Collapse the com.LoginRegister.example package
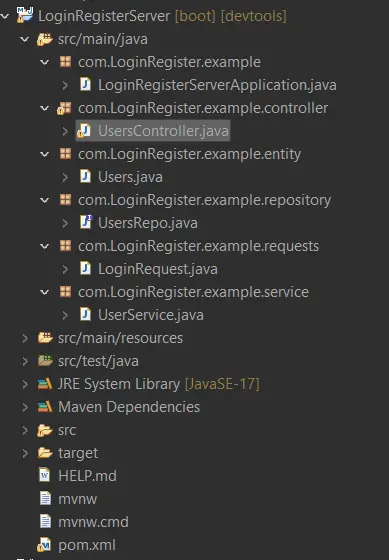389x560 pixels. click(45, 62)
